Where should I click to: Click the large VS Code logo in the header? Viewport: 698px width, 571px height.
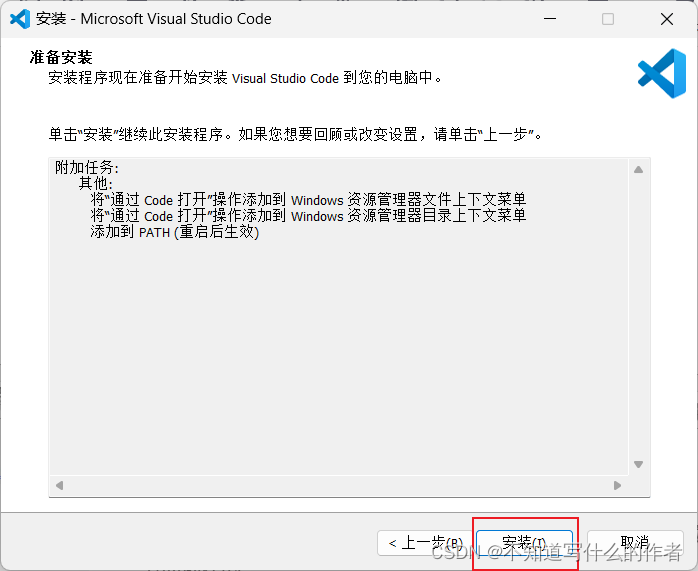tap(662, 73)
